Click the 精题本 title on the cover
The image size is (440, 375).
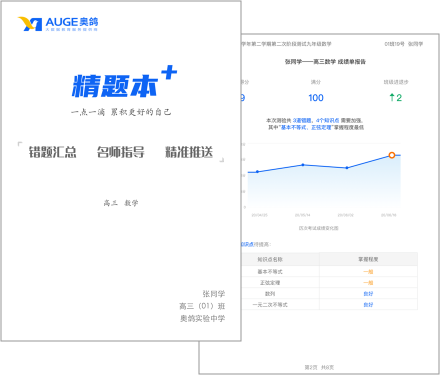(114, 86)
